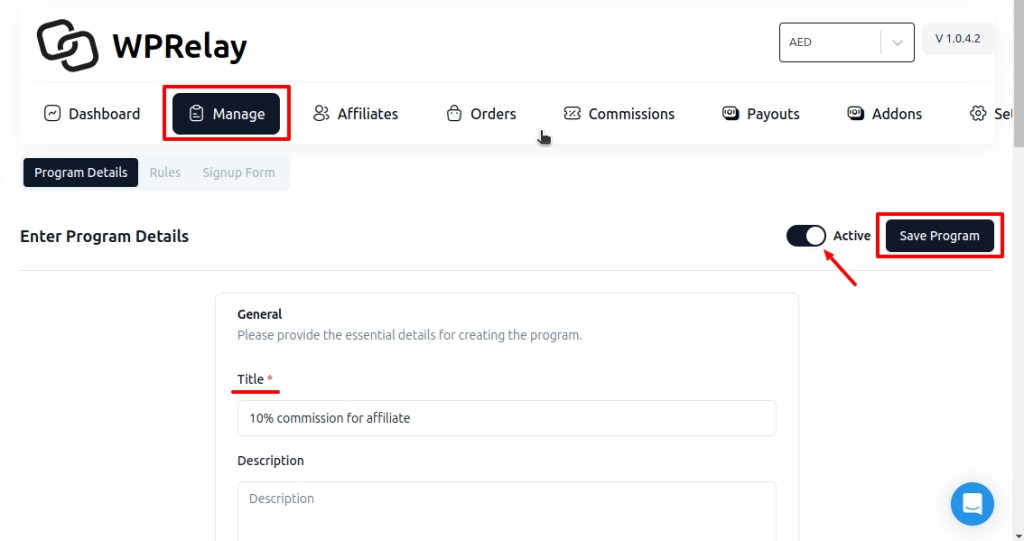Image resolution: width=1024 pixels, height=541 pixels.
Task: Click the Payouts cash icon
Action: click(730, 113)
